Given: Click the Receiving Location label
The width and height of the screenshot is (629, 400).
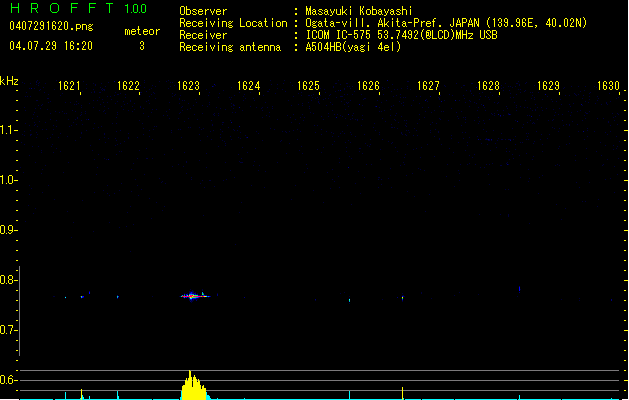Looking at the screenshot, I should pyautogui.click(x=233, y=23).
